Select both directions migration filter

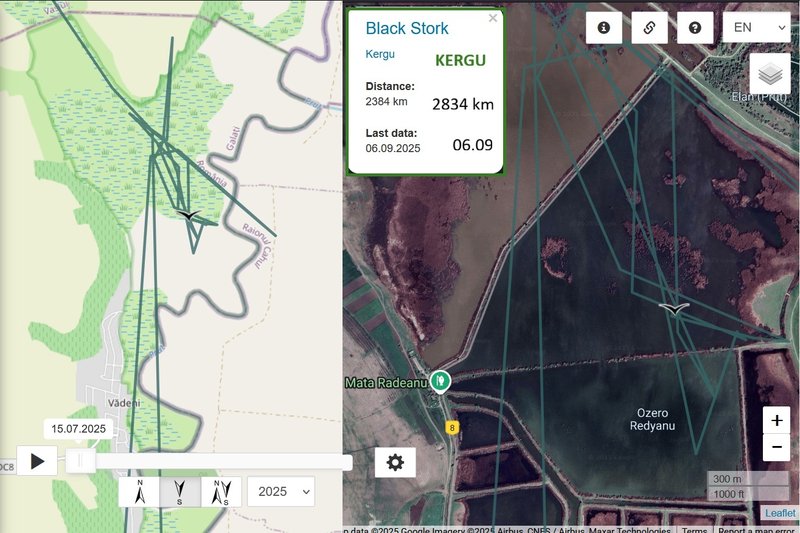pyautogui.click(x=221, y=492)
